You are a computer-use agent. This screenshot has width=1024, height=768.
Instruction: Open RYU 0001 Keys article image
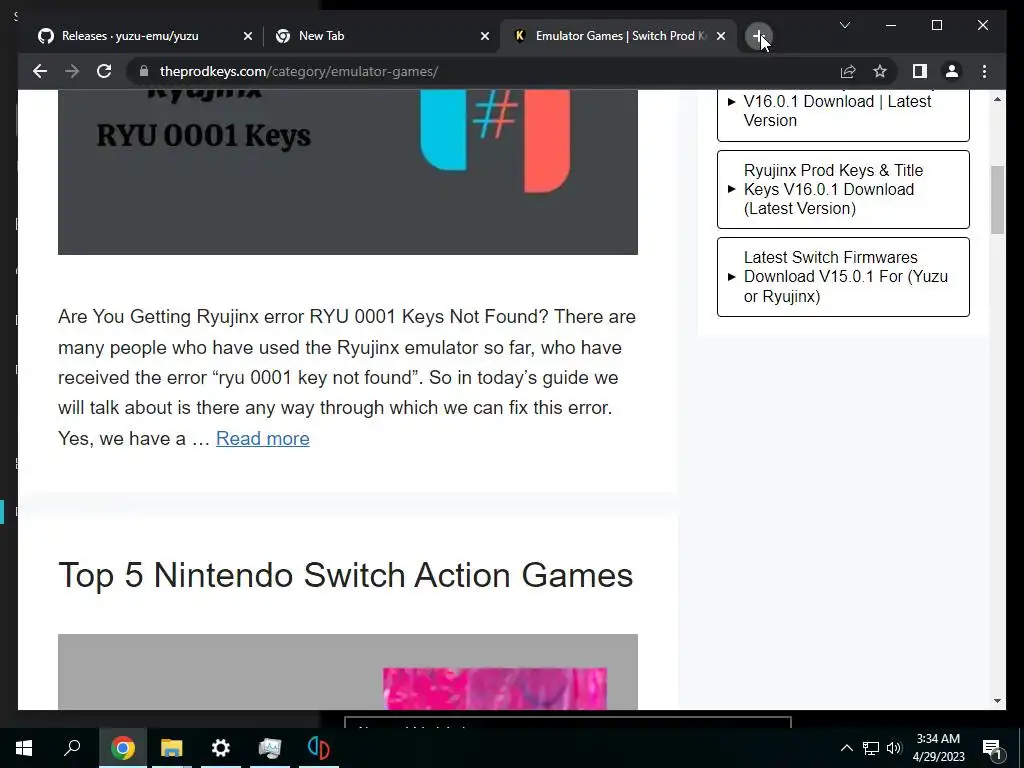(x=347, y=172)
